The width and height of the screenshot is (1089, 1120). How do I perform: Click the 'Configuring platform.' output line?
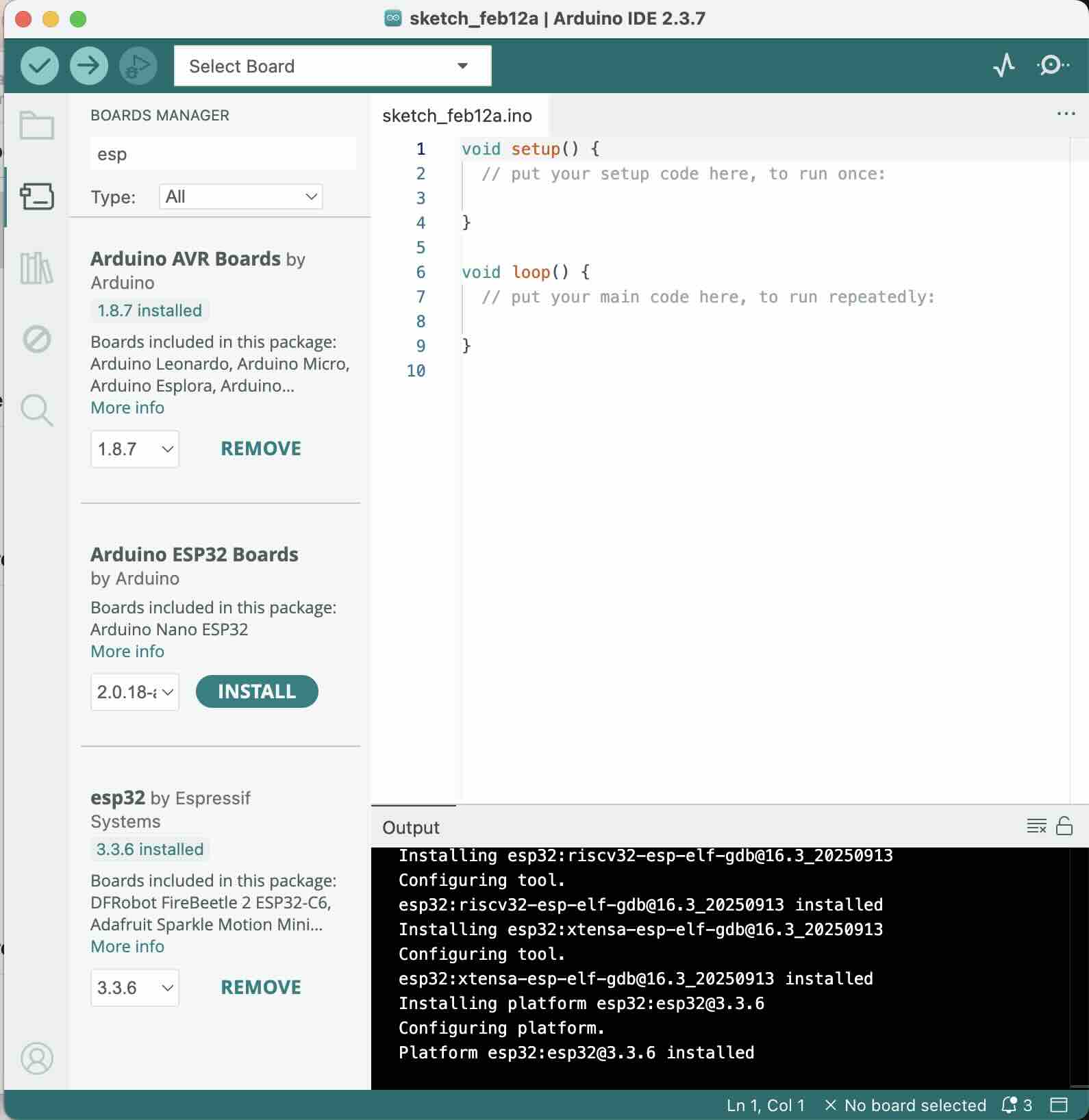pos(501,1028)
